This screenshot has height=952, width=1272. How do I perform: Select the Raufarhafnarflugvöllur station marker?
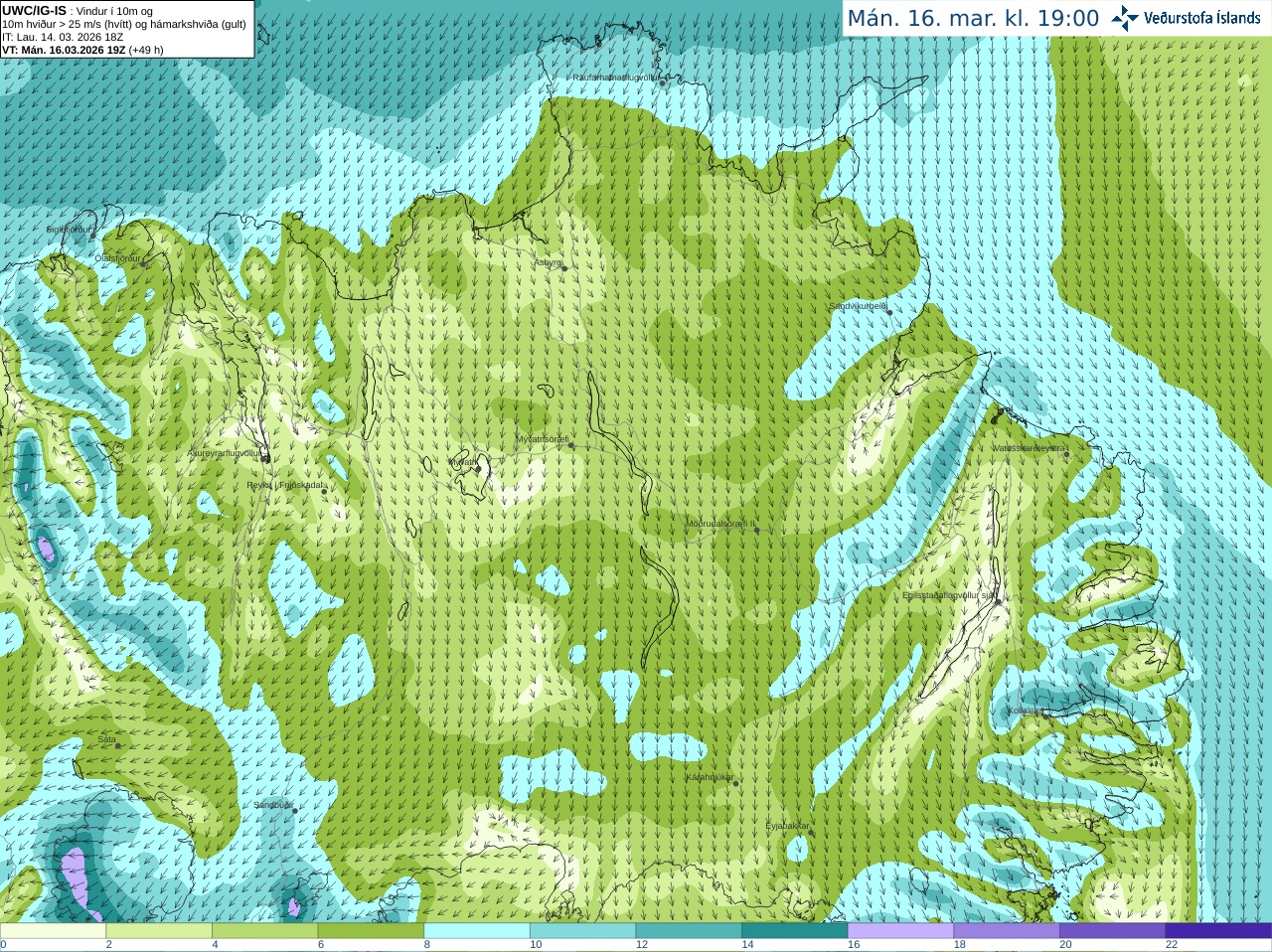point(662,82)
